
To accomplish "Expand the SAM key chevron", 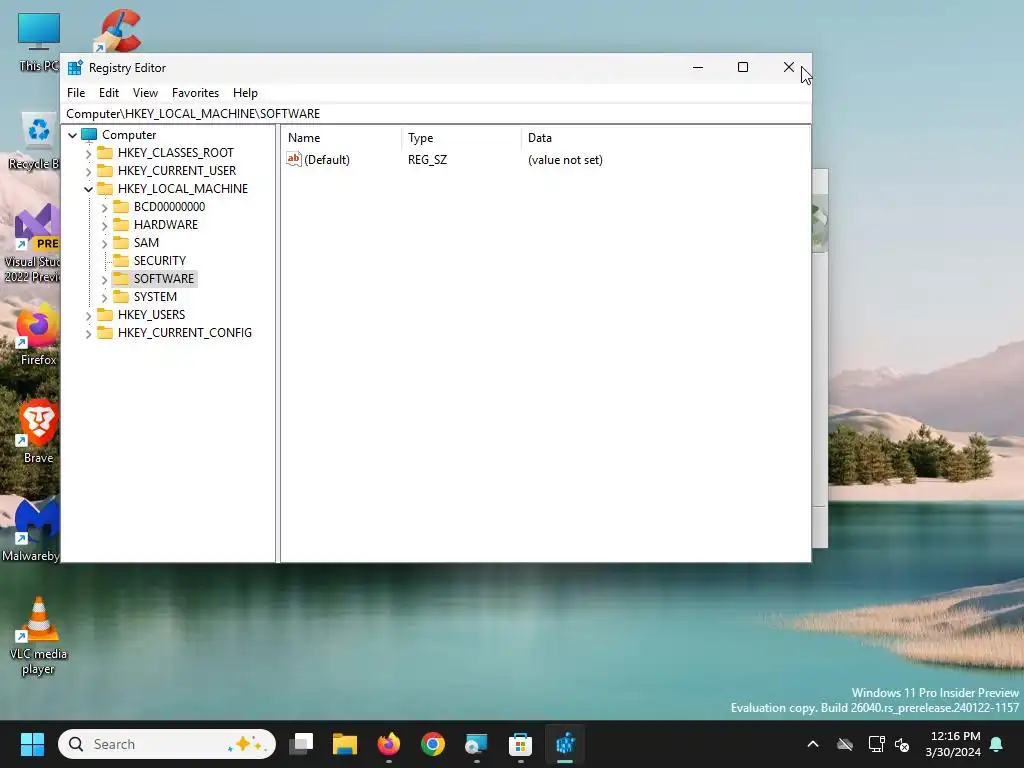I will [x=104, y=243].
